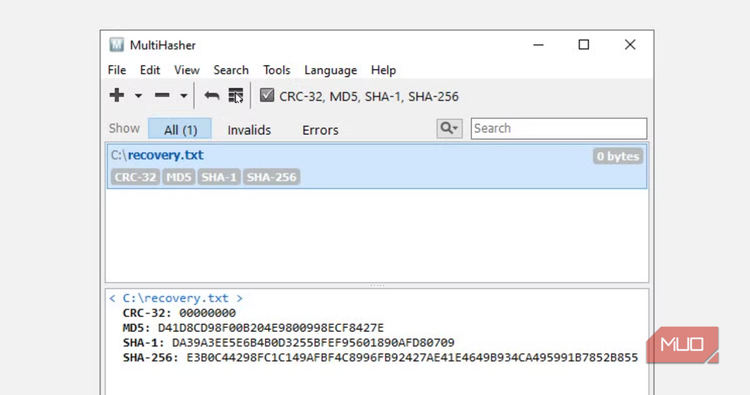This screenshot has width=750, height=395.
Task: Show the Errors filter tab
Action: click(320, 130)
